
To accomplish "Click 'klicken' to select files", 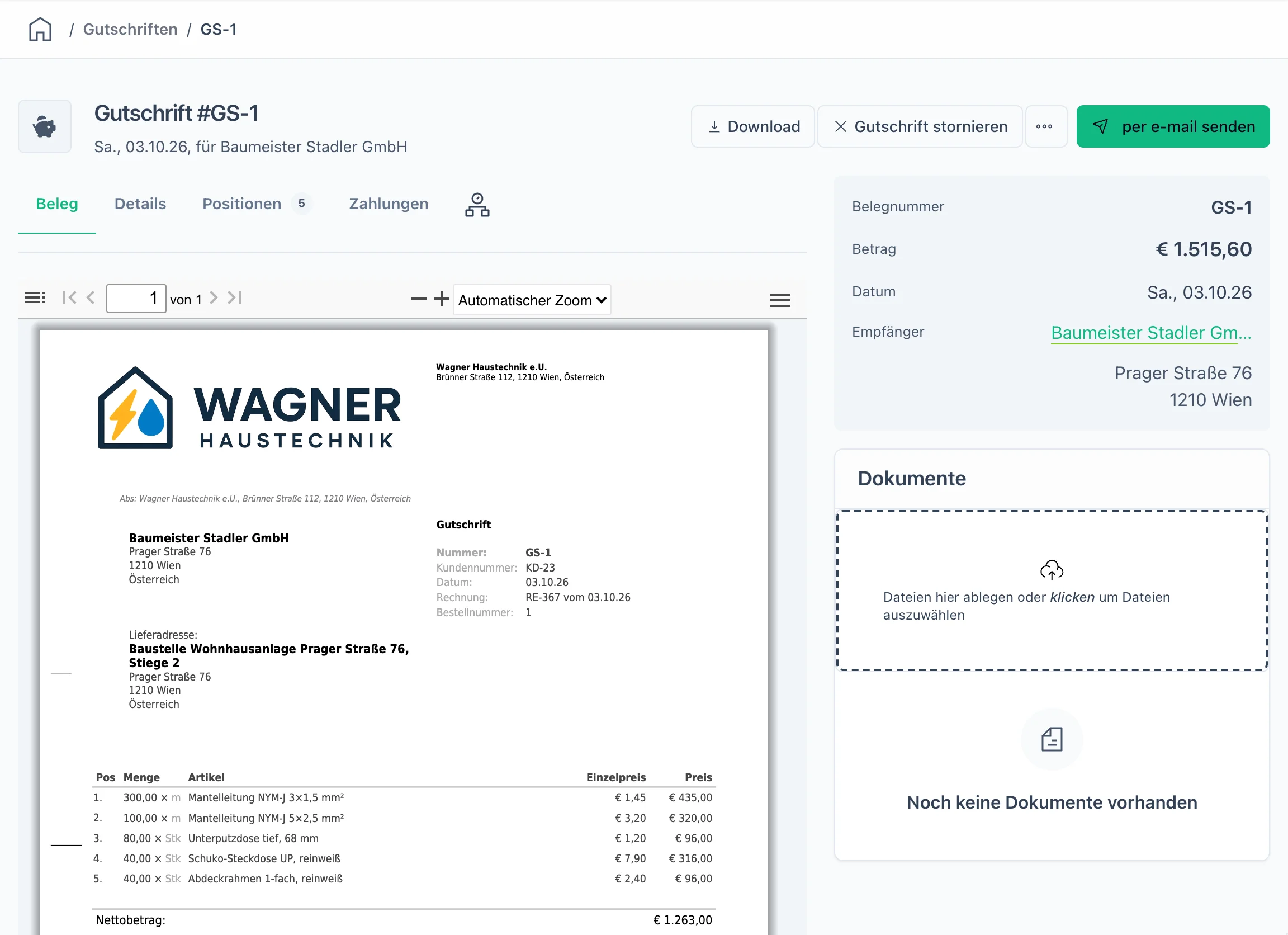I will pos(1072,598).
